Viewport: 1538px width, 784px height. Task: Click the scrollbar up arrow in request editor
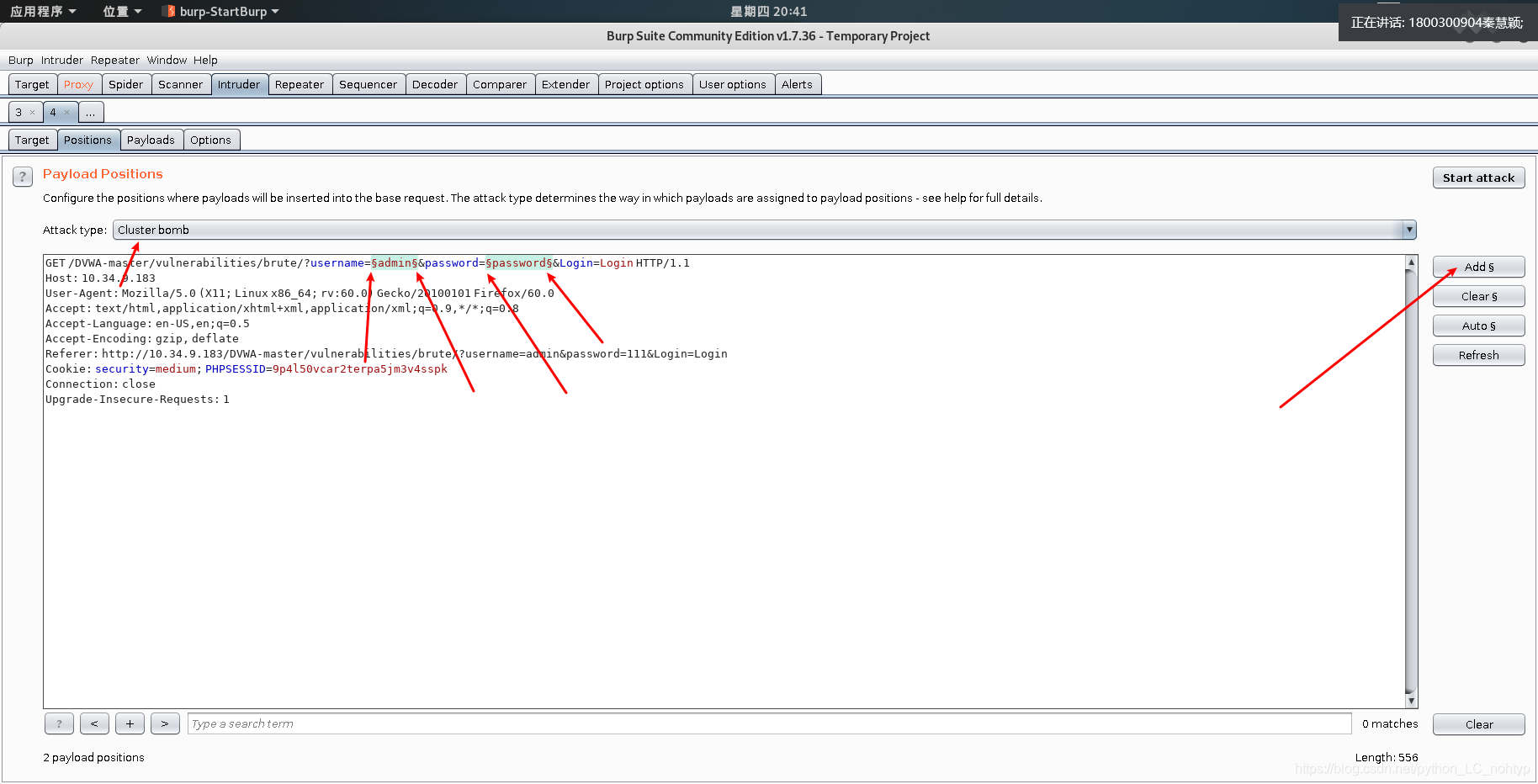[x=1411, y=262]
